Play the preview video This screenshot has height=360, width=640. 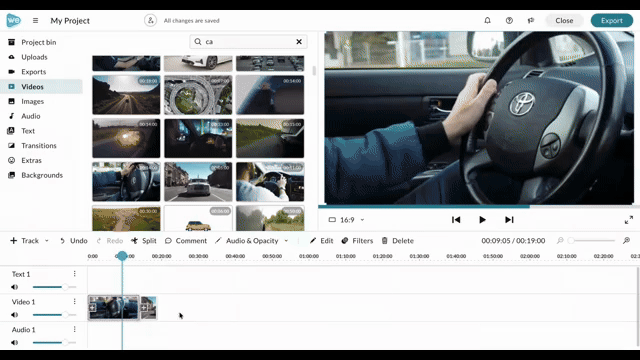[x=482, y=220]
